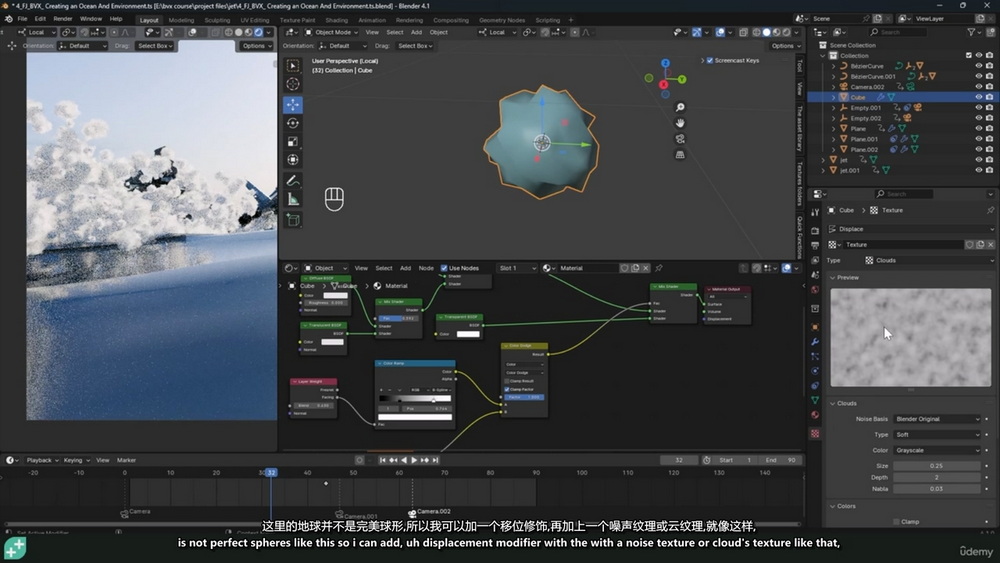Click the viewport zoom magnifier icon
The height and width of the screenshot is (563, 1000).
[680, 107]
